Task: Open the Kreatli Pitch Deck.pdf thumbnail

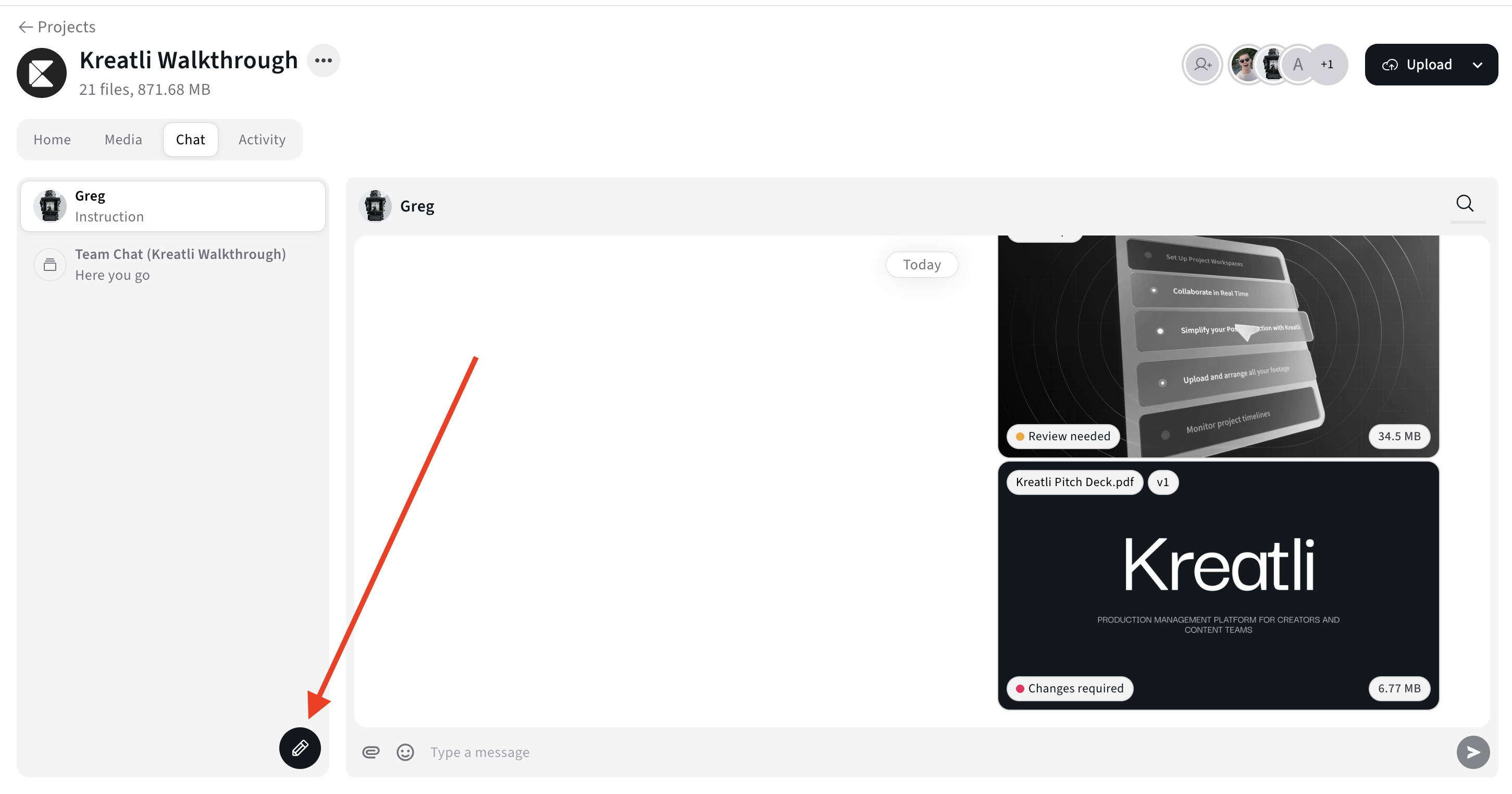Action: pos(1219,586)
